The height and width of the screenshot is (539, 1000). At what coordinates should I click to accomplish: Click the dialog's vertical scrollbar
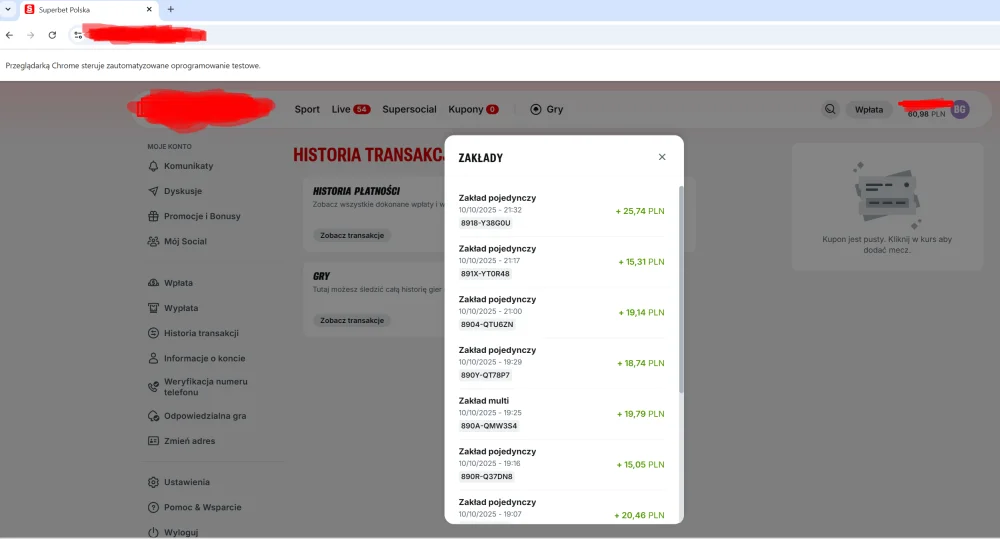[681, 290]
